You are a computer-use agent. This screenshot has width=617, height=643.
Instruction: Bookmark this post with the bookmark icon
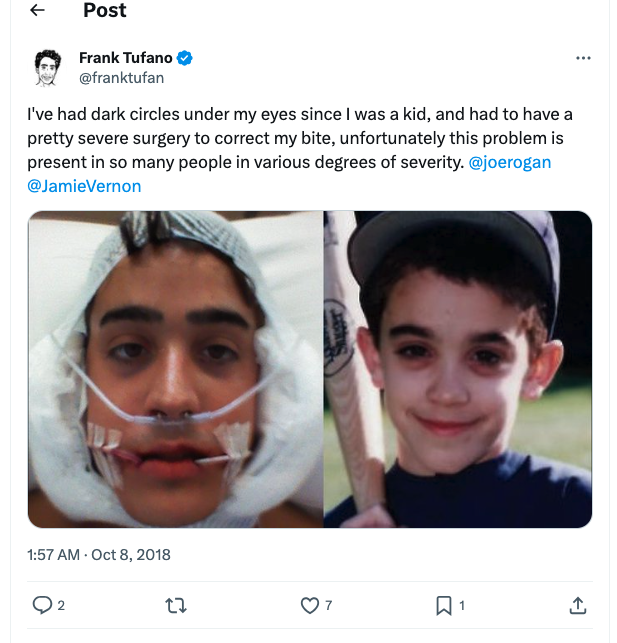[x=443, y=605]
